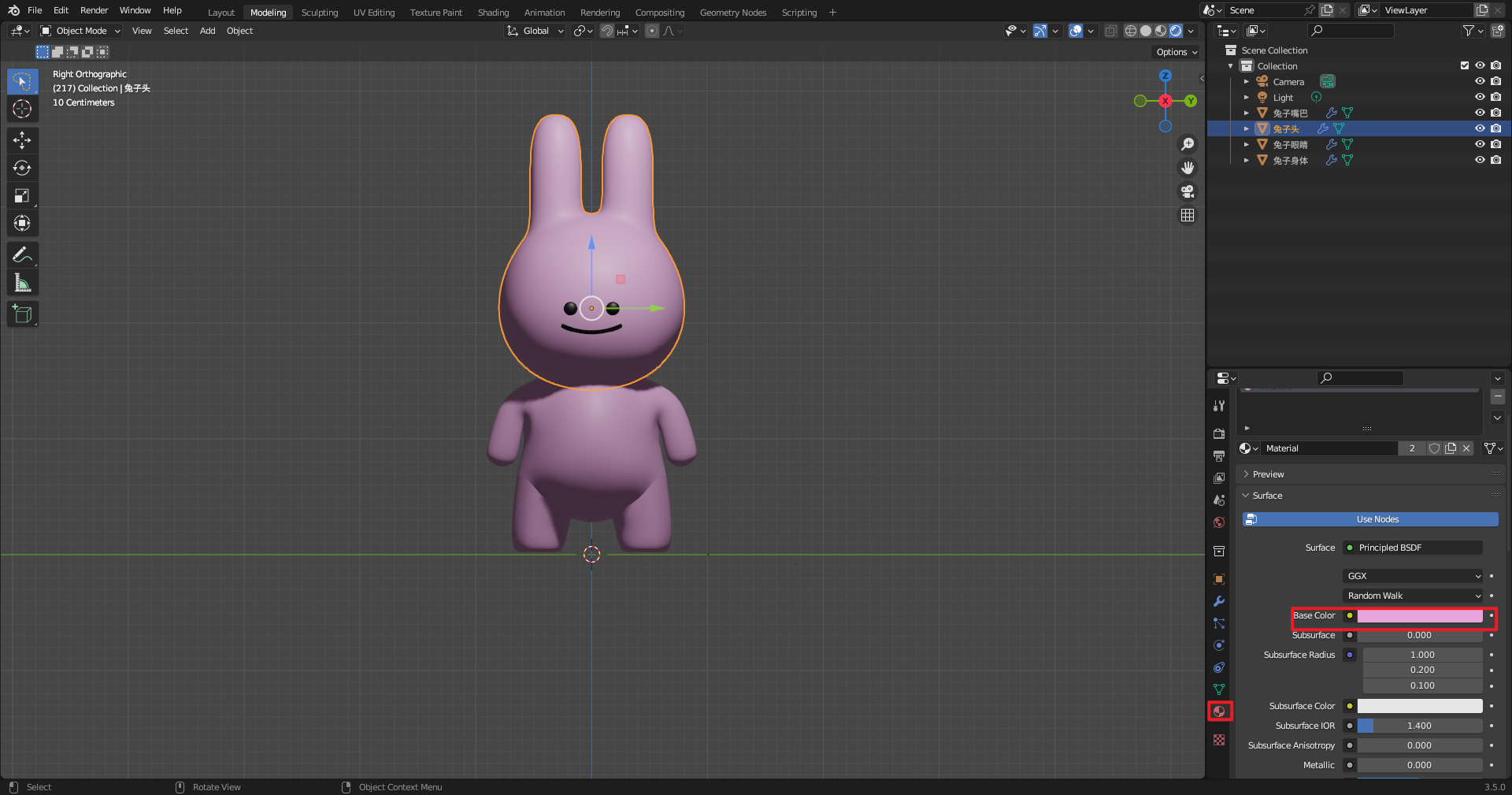Click the new collection icon in the outliner

pos(1497,31)
